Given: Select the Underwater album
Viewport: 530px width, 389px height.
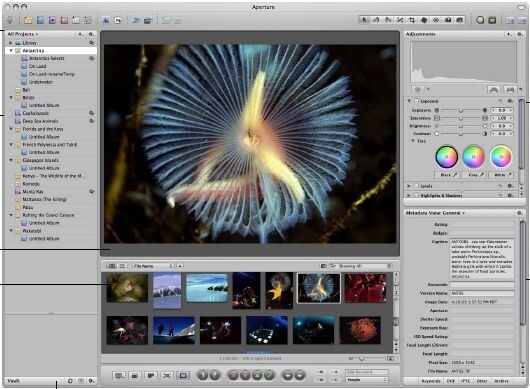Looking at the screenshot, I should (x=41, y=82).
